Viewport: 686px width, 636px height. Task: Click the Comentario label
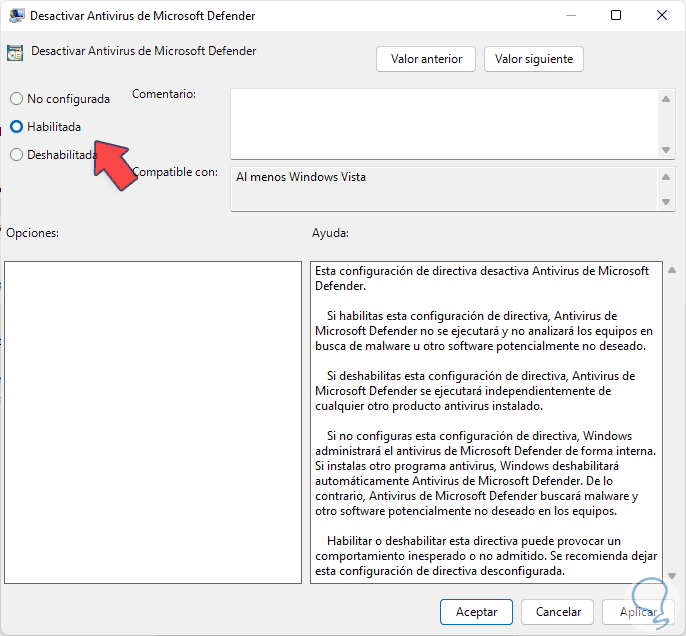tap(164, 94)
